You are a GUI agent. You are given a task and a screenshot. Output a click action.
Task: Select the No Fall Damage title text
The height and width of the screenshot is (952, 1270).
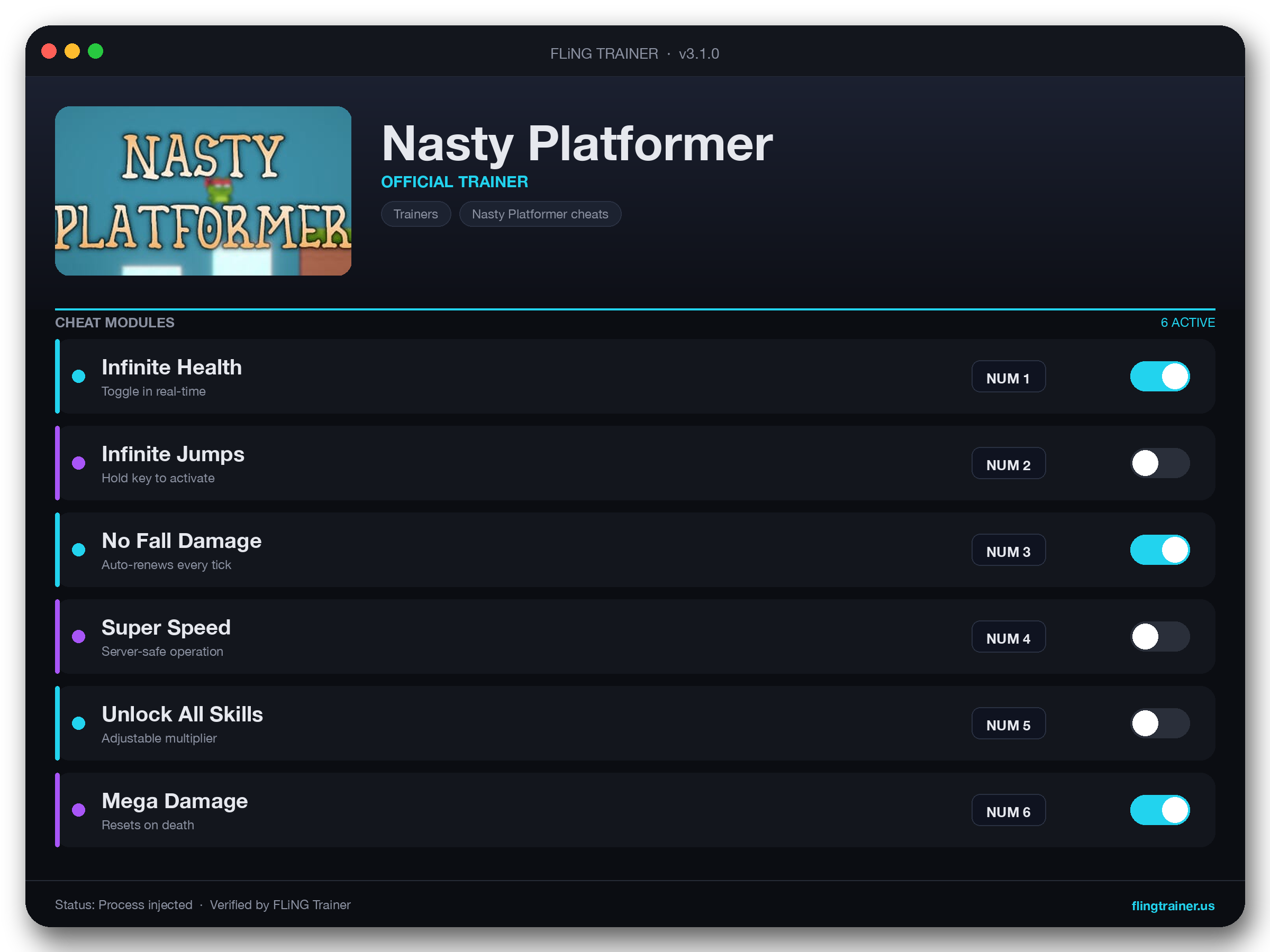click(182, 541)
